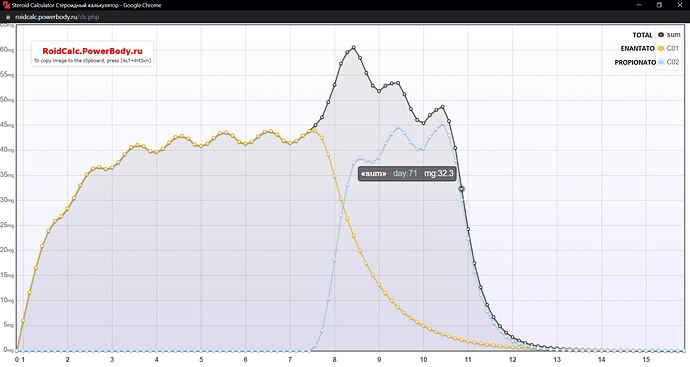Click x-axis label 7

point(290,360)
